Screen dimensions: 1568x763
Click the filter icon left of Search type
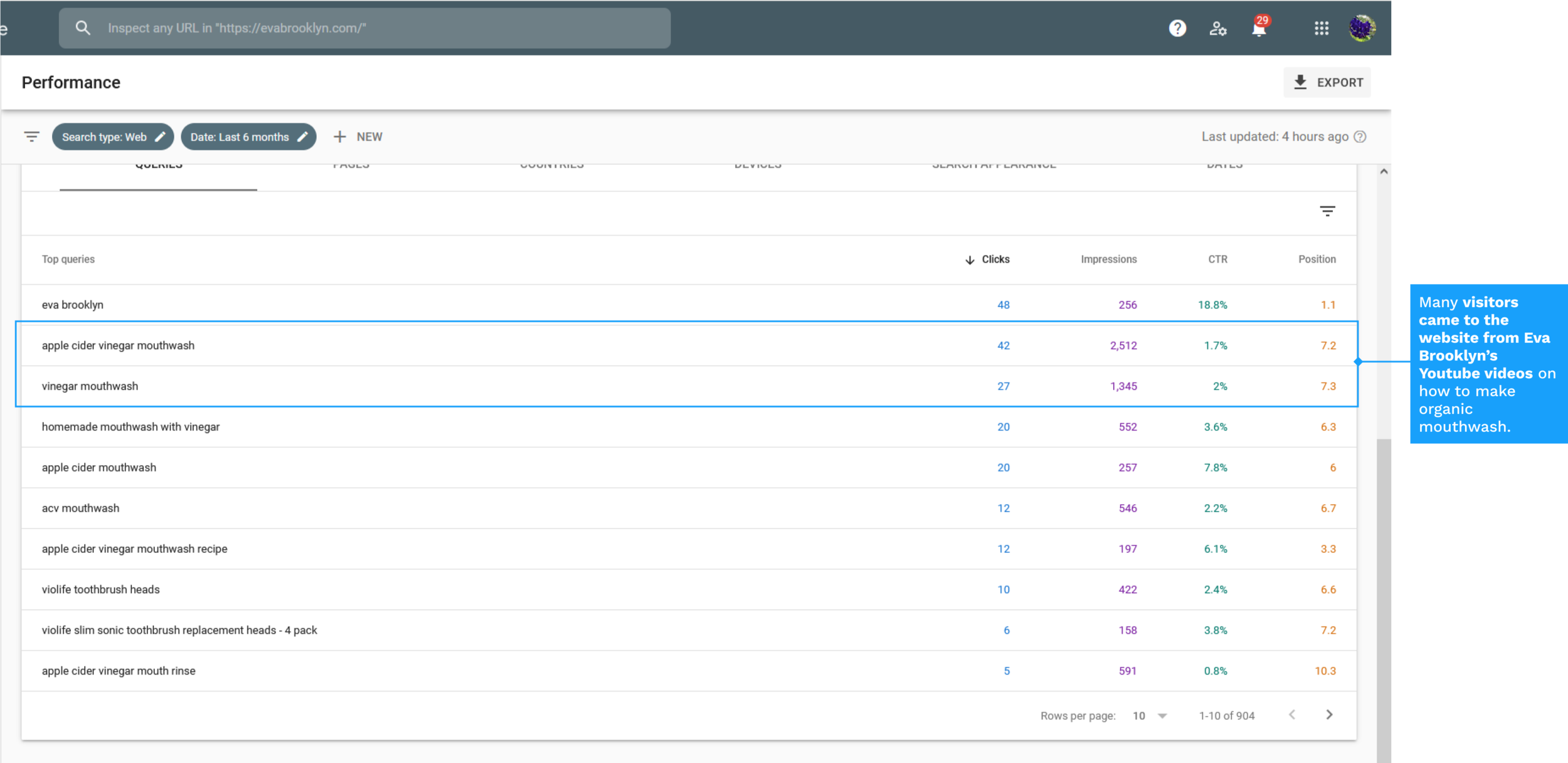point(31,137)
